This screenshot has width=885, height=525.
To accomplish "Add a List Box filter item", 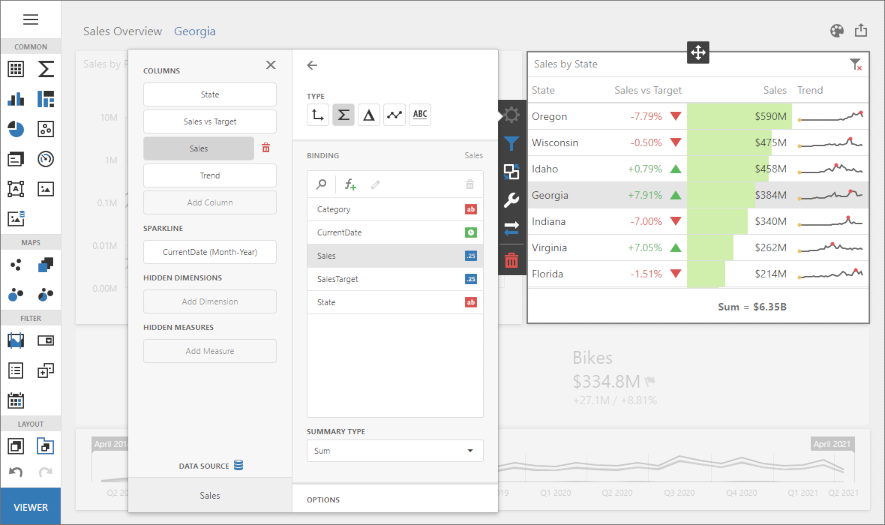I will [x=16, y=370].
